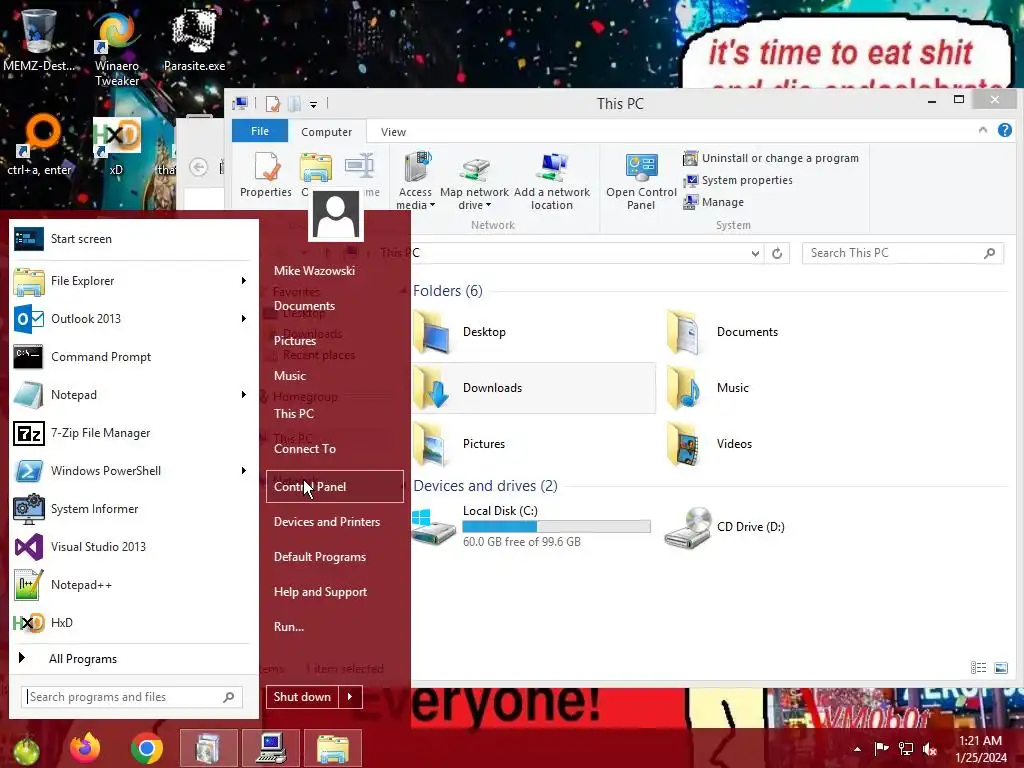The width and height of the screenshot is (1024, 768).
Task: Expand File Explorer submenu arrow
Action: click(244, 281)
